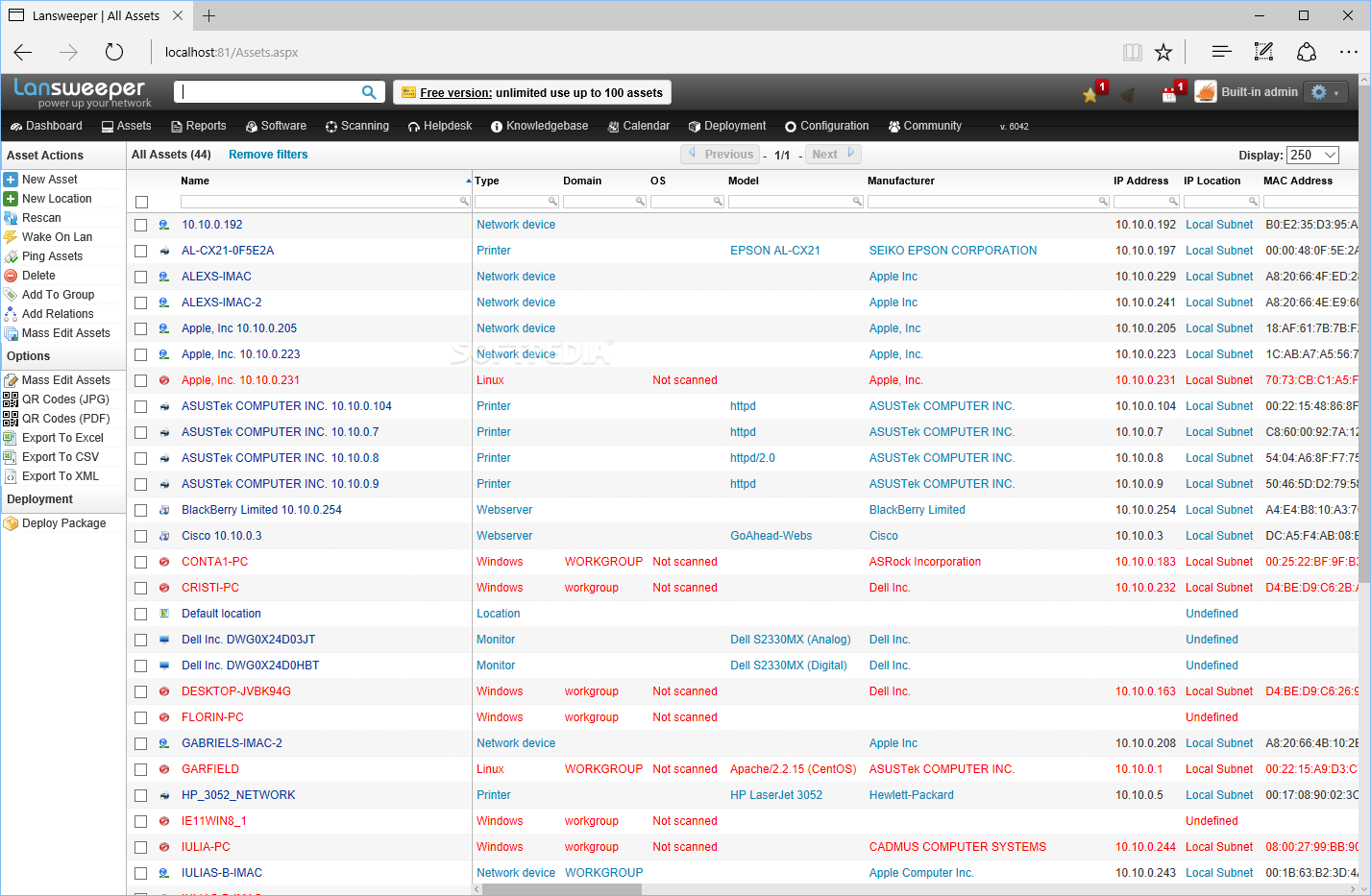Click the Type column filter field
1371x896 pixels.
(517, 202)
